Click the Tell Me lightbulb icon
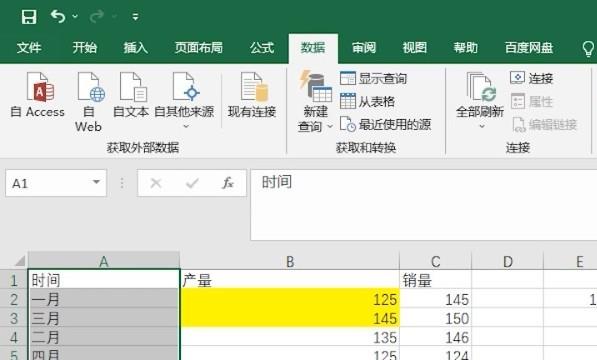This screenshot has height=360, width=597. (588, 48)
